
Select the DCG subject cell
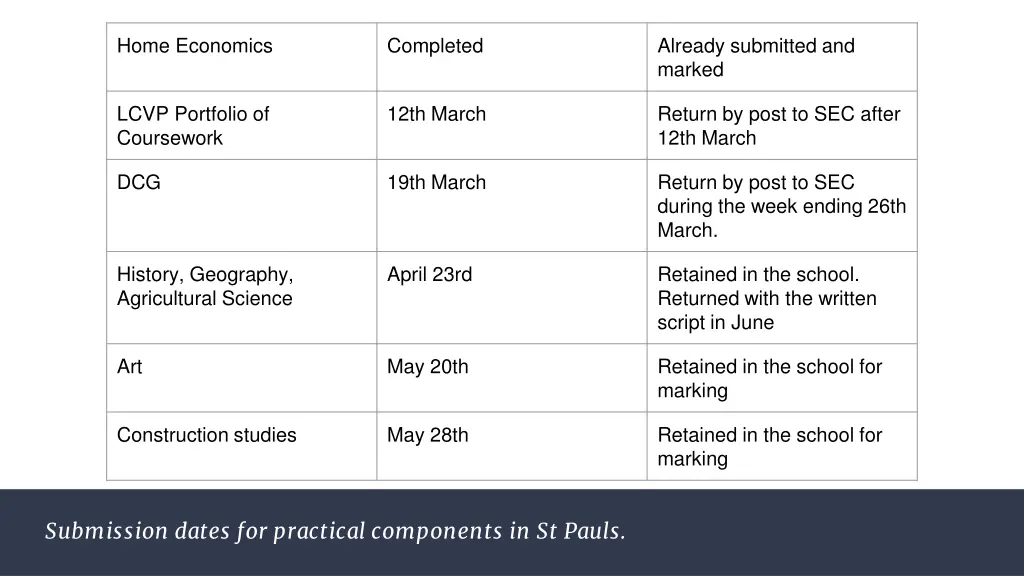pos(242,206)
